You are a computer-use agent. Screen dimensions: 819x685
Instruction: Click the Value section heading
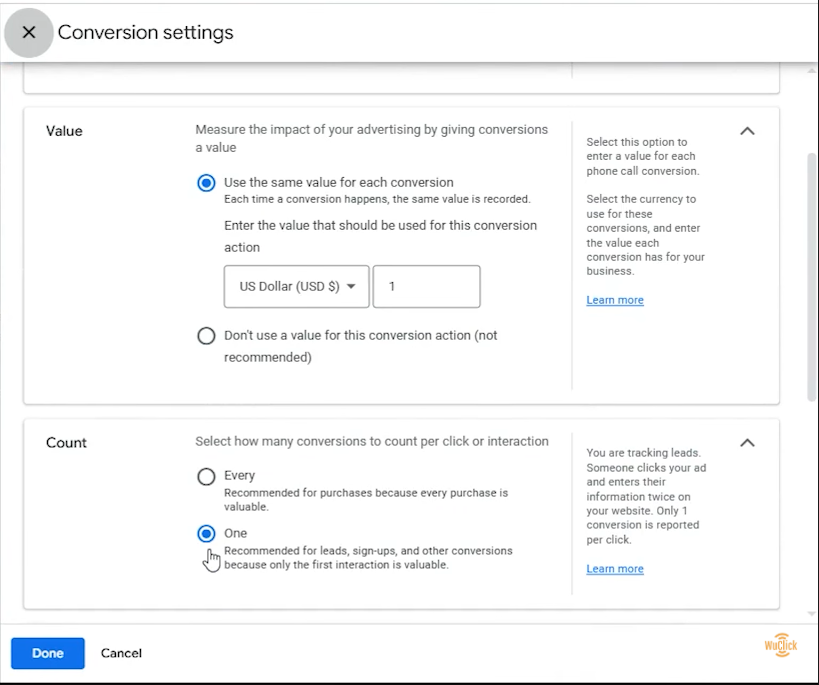click(x=64, y=131)
